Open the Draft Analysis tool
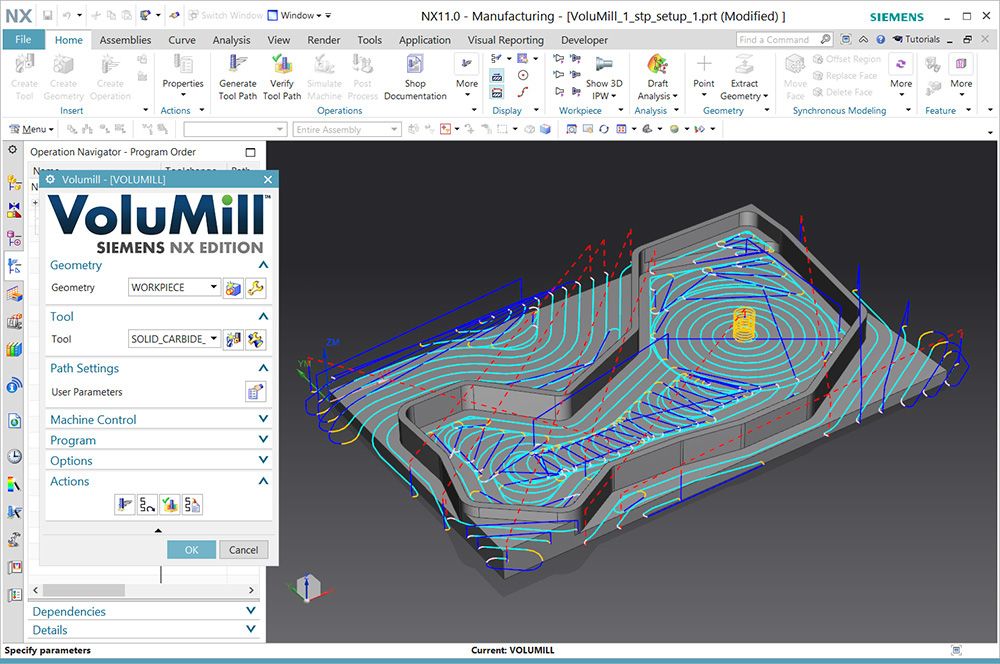The width and height of the screenshot is (1000, 664). [657, 77]
